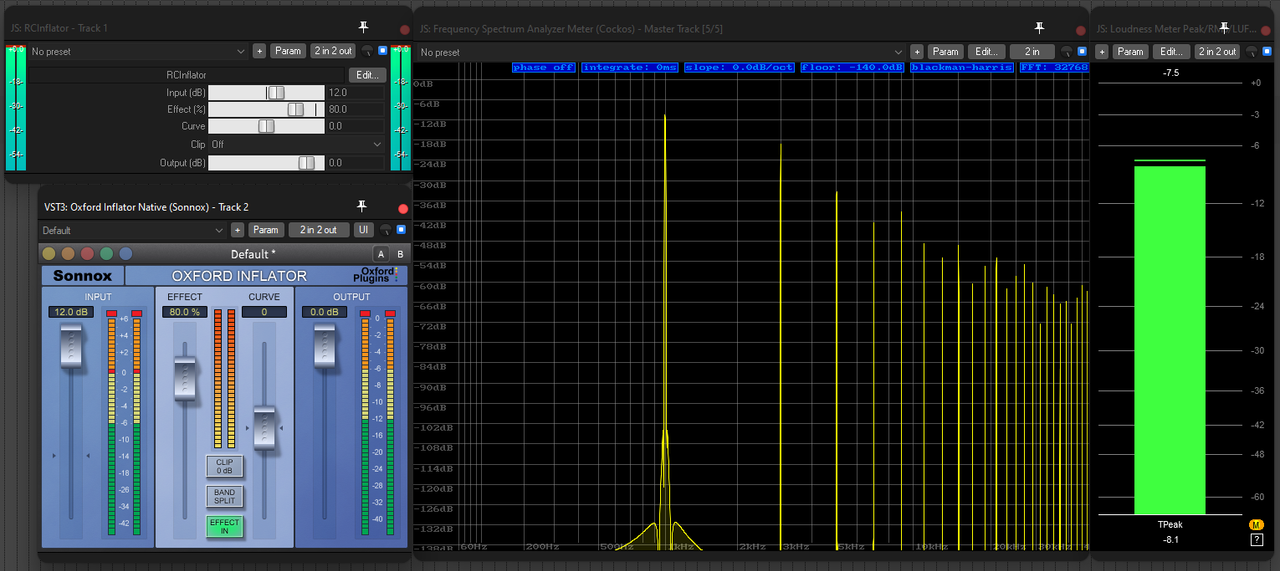Pin the Frequency Spectrum Analyzer window

[1040, 29]
